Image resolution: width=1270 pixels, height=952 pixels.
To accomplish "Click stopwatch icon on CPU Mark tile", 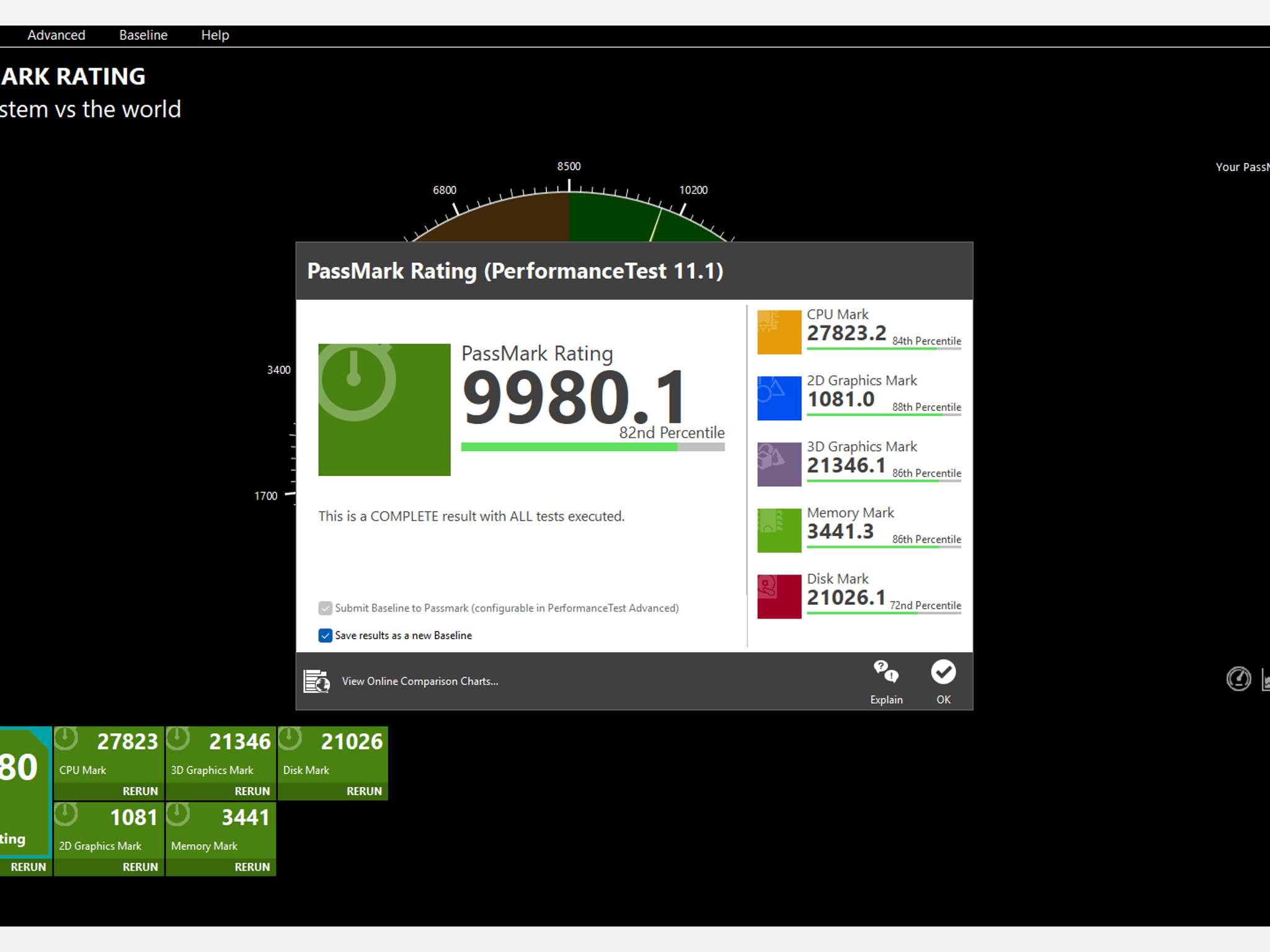I will pos(66,739).
